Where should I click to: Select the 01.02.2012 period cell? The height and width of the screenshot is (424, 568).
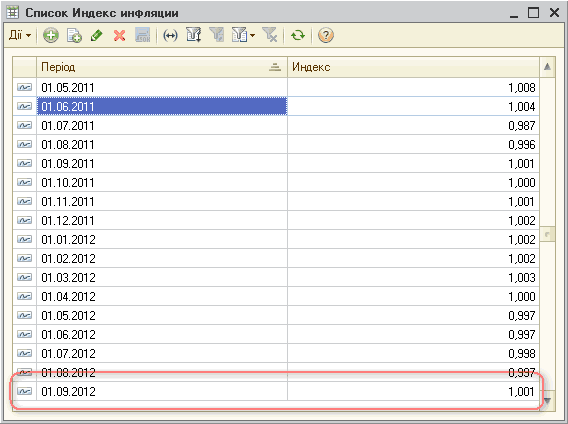[x=162, y=258]
